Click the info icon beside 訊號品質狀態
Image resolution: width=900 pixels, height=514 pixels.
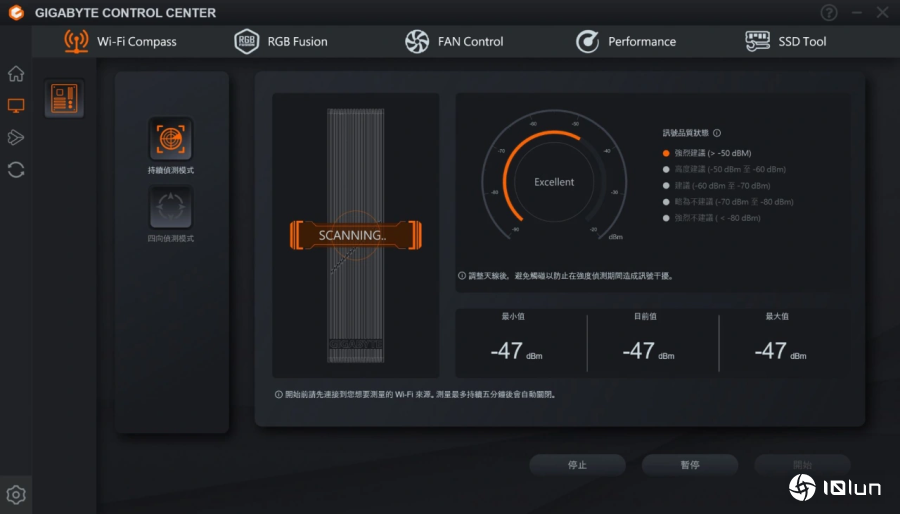717,133
